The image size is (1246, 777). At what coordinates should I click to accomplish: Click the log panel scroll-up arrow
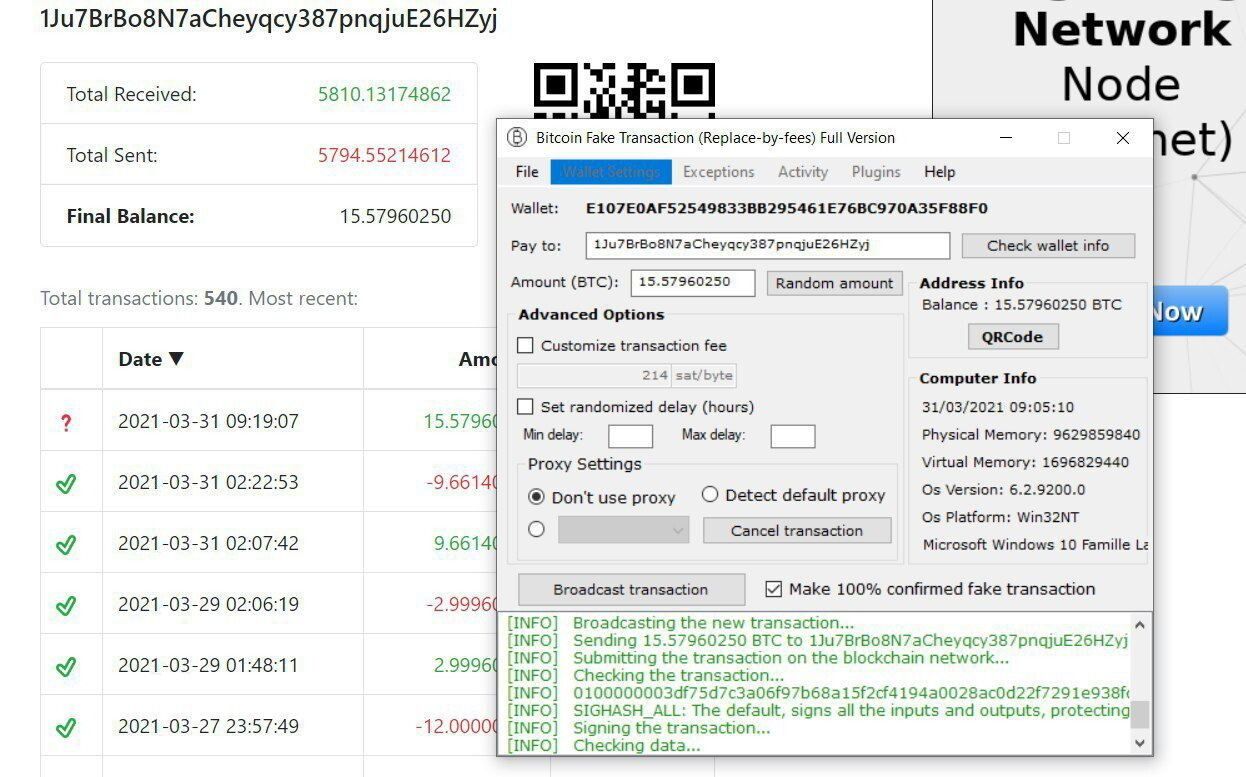pos(1139,625)
